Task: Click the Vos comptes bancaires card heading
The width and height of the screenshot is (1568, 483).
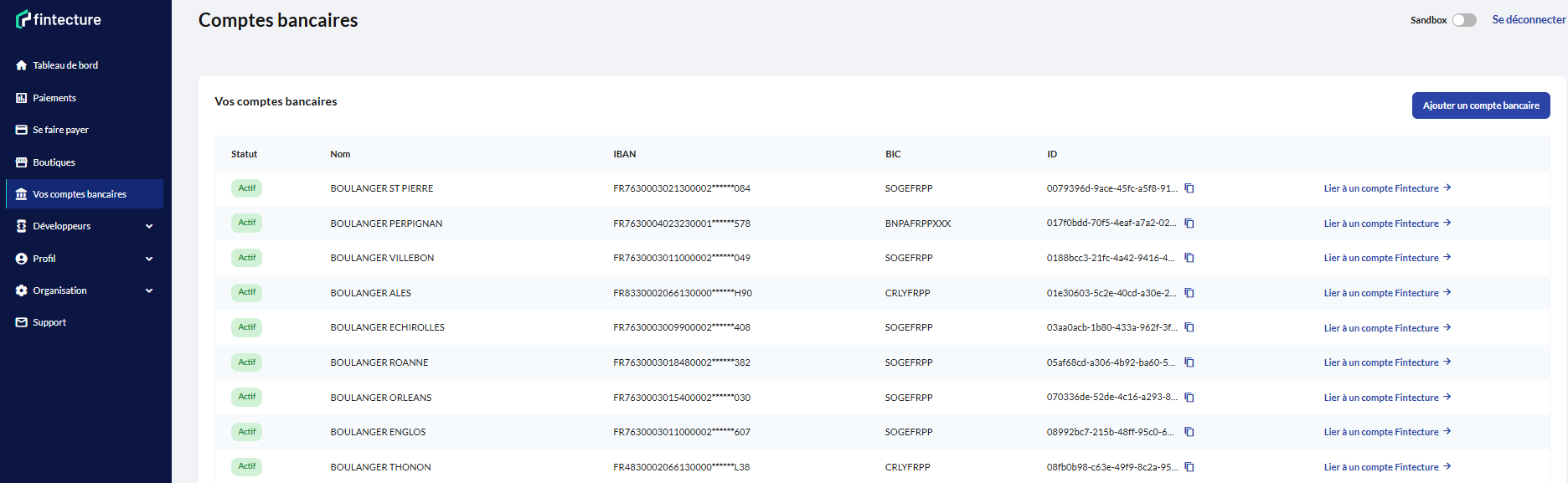Action: pyautogui.click(x=276, y=101)
